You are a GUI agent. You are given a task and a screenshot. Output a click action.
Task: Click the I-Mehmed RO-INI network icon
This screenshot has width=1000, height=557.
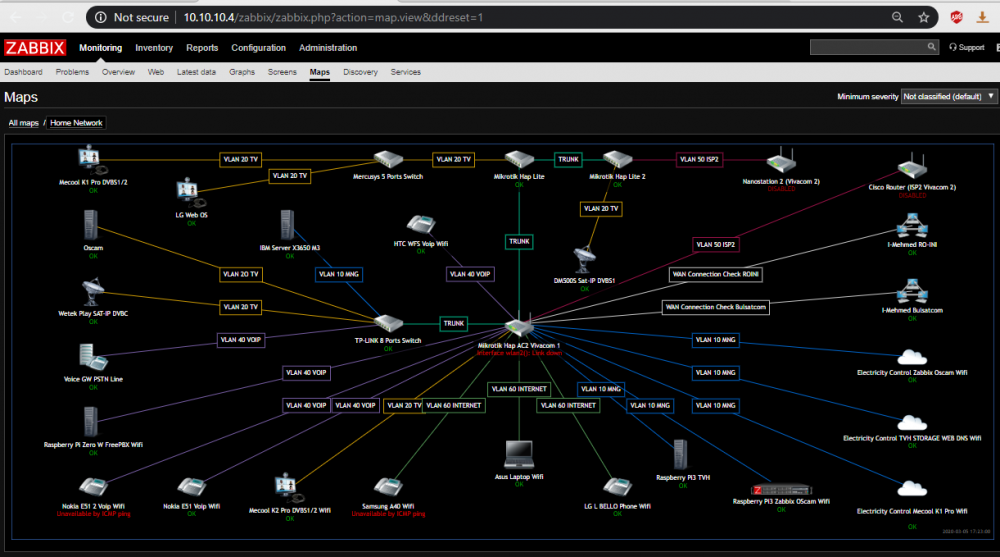[912, 226]
